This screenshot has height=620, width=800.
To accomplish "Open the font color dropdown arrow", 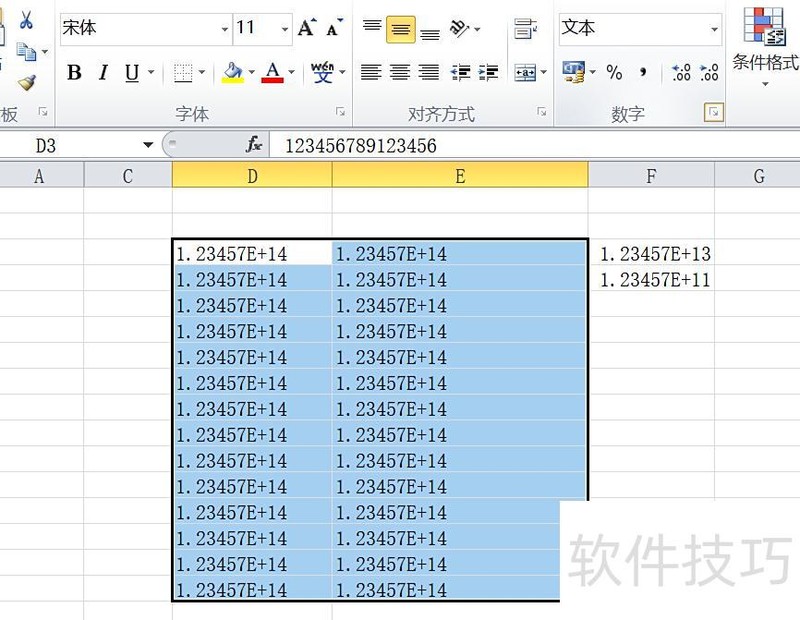I will pos(291,72).
